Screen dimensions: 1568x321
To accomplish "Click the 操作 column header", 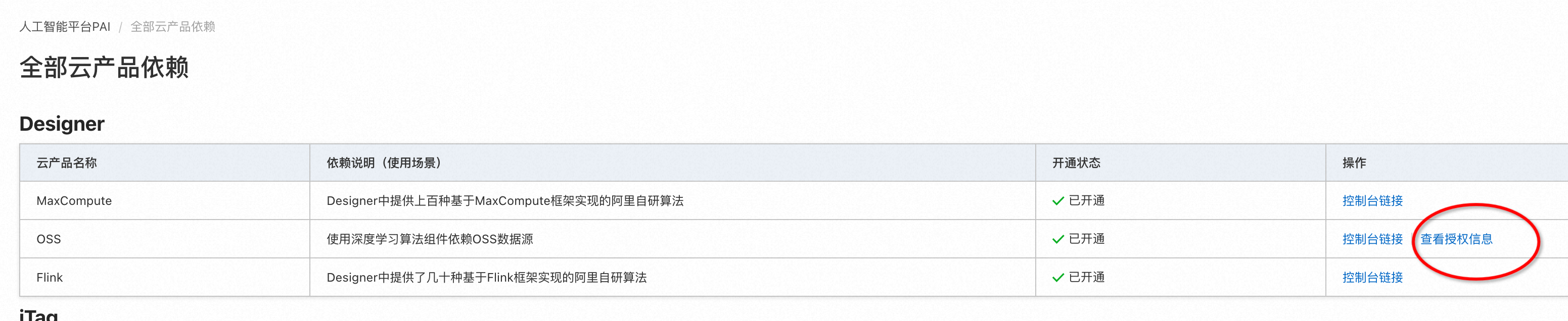I will click(x=1354, y=163).
